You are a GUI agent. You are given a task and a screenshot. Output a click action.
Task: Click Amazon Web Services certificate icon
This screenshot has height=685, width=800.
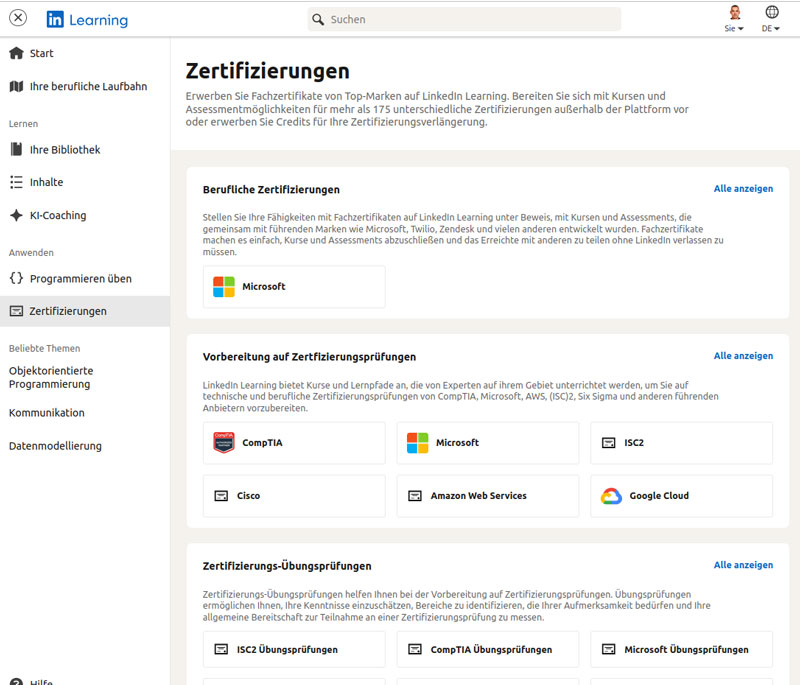pos(415,496)
